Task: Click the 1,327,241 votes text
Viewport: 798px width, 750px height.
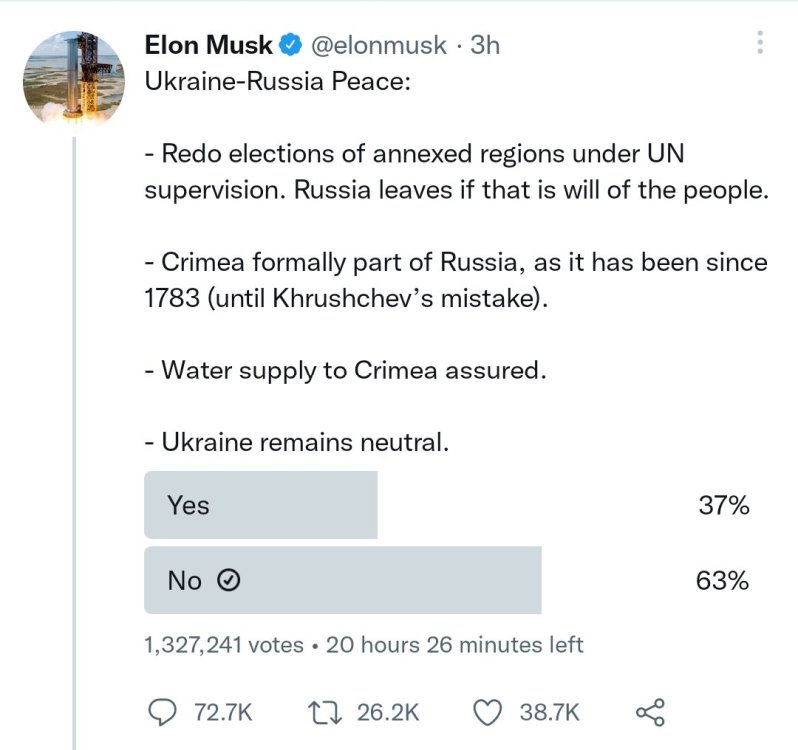Action: [224, 645]
